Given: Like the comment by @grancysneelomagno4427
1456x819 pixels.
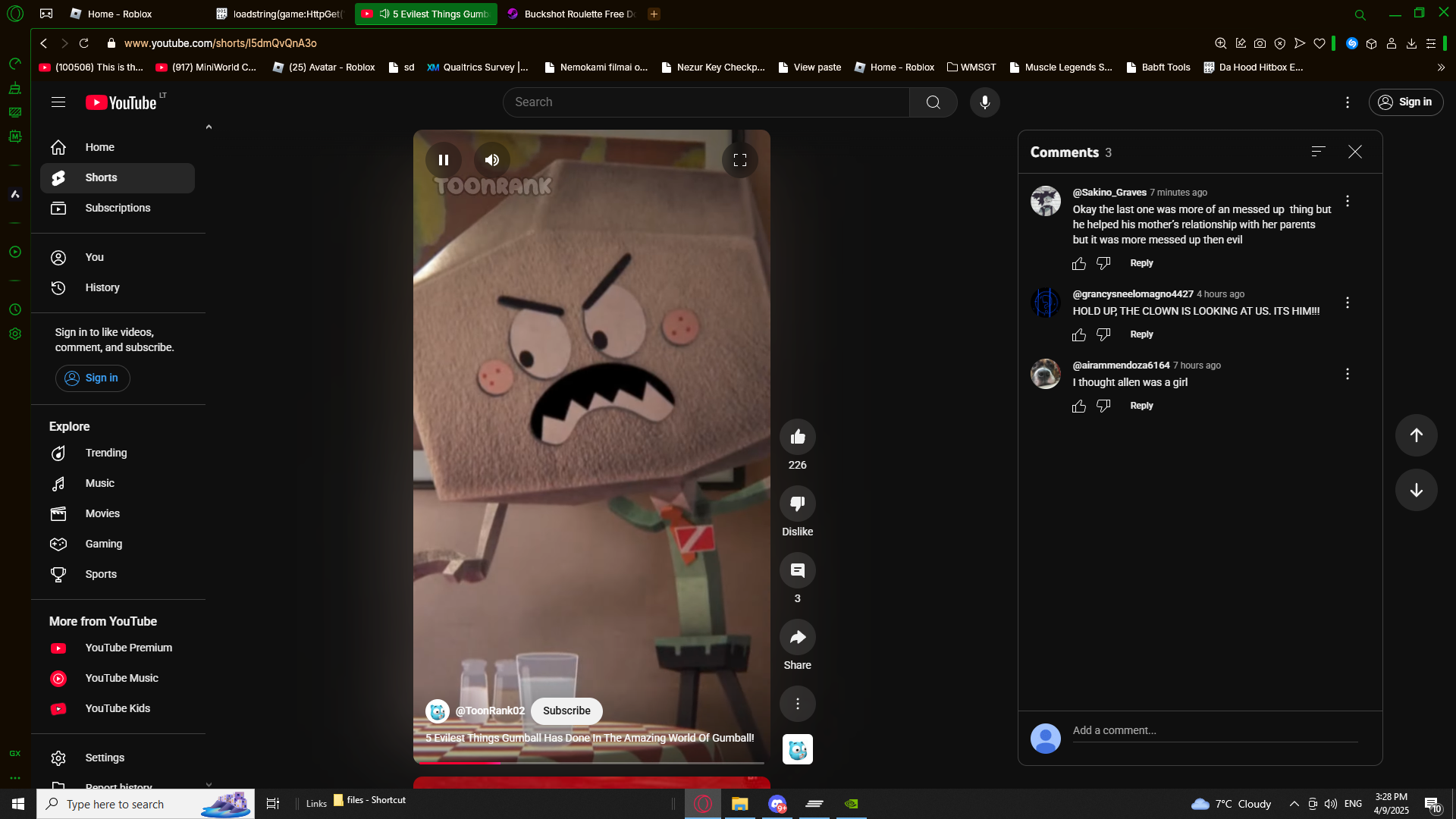Looking at the screenshot, I should 1079,334.
